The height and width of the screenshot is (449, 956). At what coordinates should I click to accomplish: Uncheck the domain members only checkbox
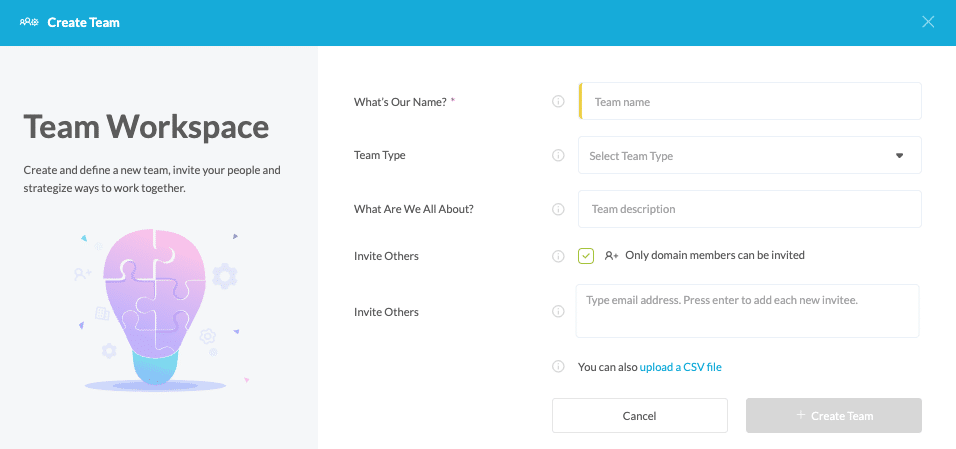click(586, 256)
